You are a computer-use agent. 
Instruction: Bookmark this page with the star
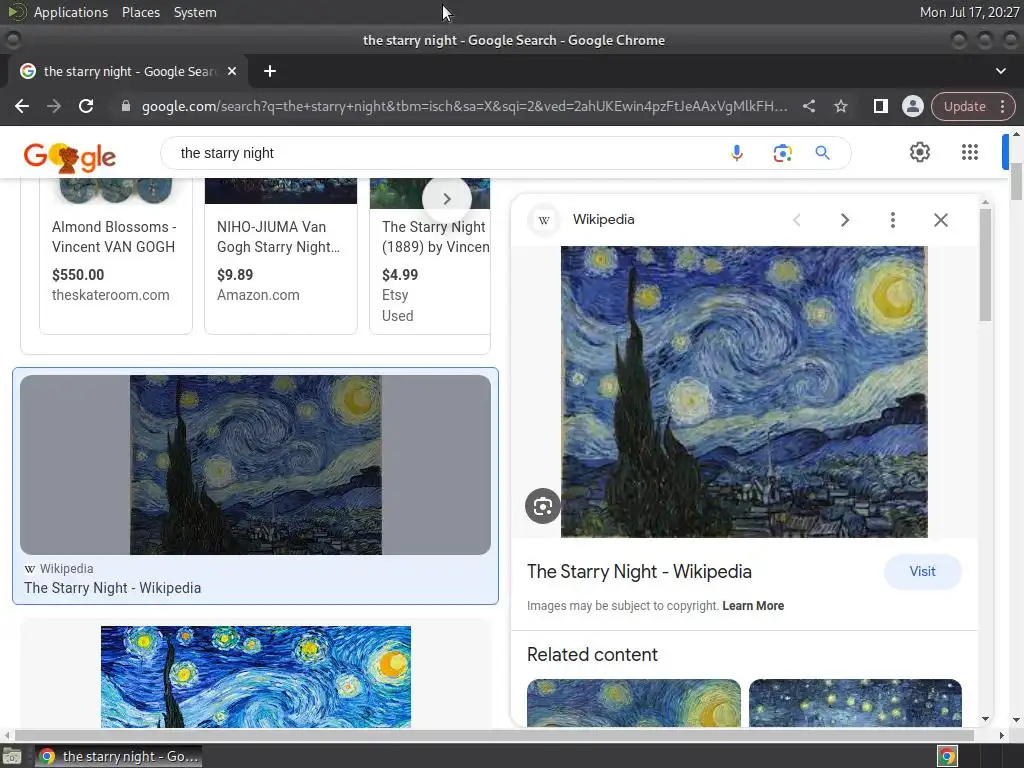pyautogui.click(x=841, y=106)
